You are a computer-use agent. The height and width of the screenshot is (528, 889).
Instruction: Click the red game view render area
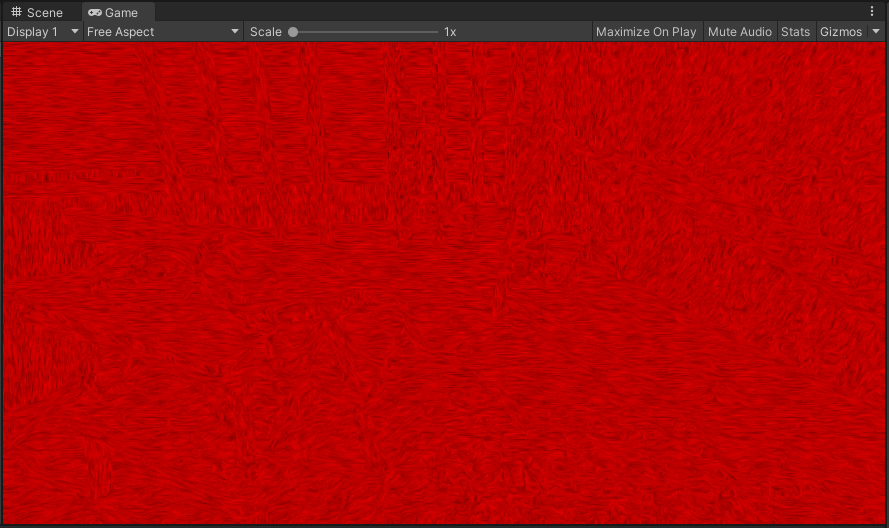(444, 283)
